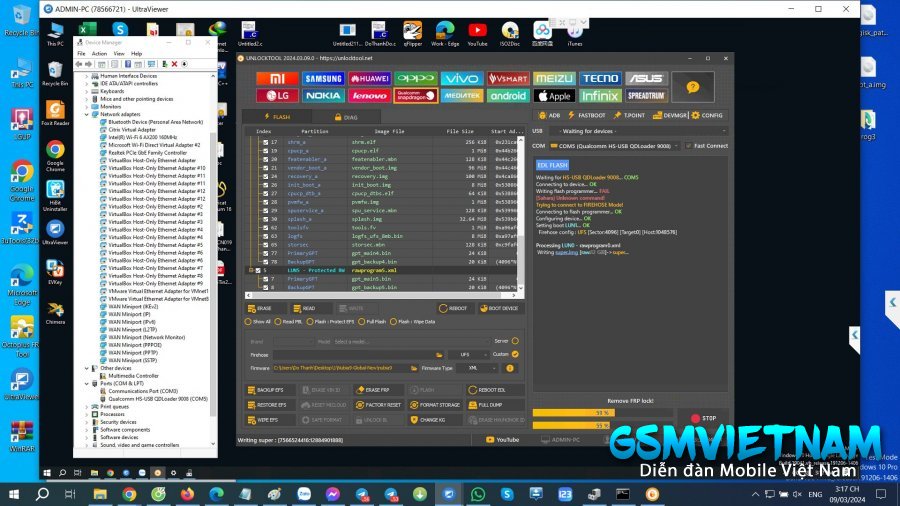Click the BACKUP EFS button

270,390
